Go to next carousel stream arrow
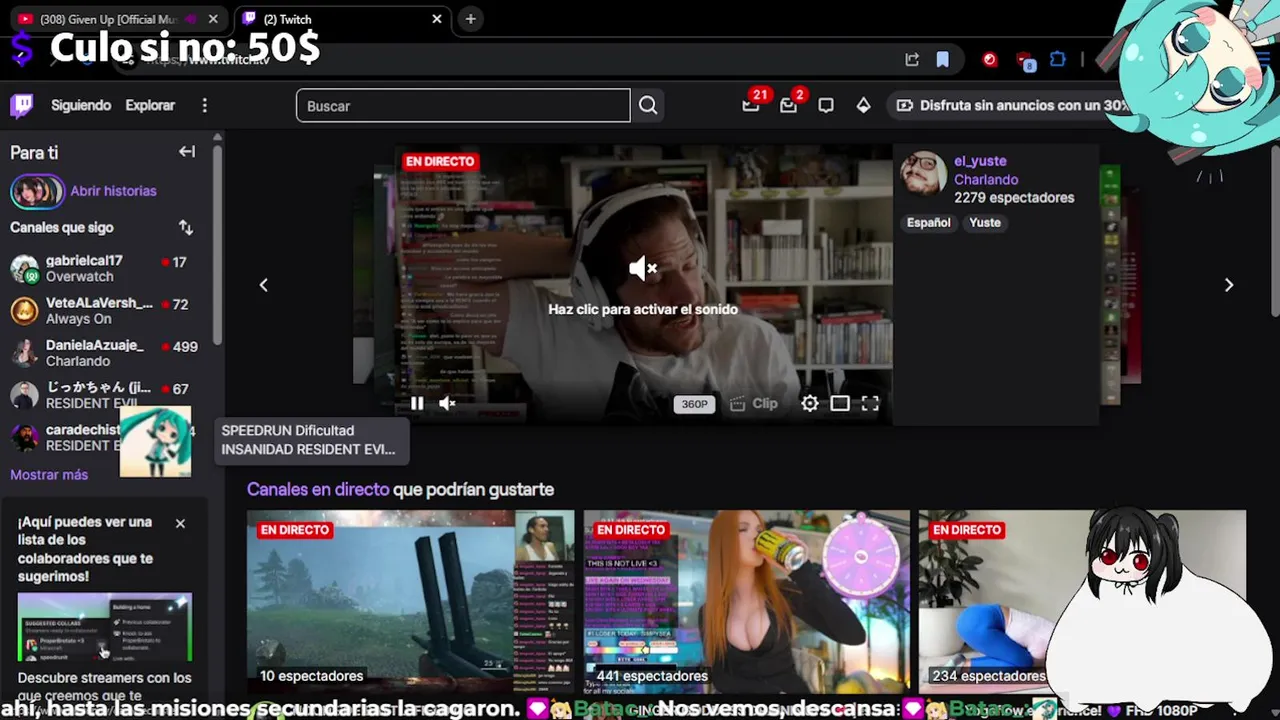This screenshot has width=1280, height=720. click(x=1229, y=285)
